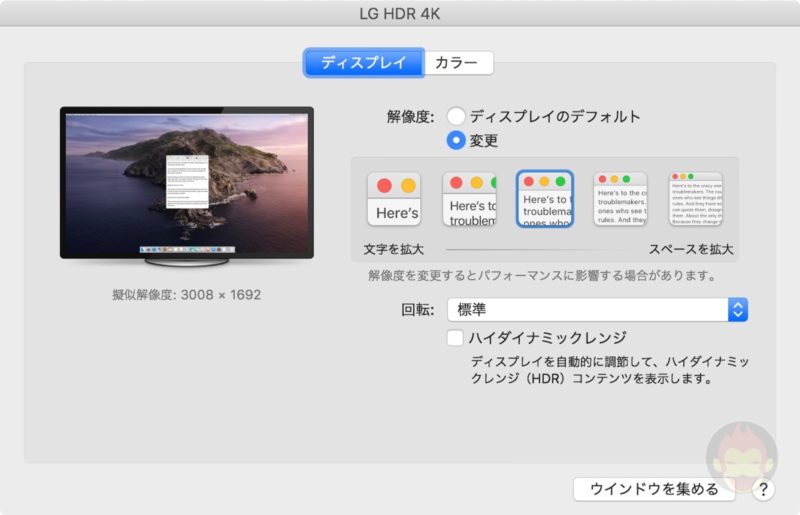This screenshot has width=800, height=515.
Task: Click the 文字を拡大 label
Action: [393, 250]
